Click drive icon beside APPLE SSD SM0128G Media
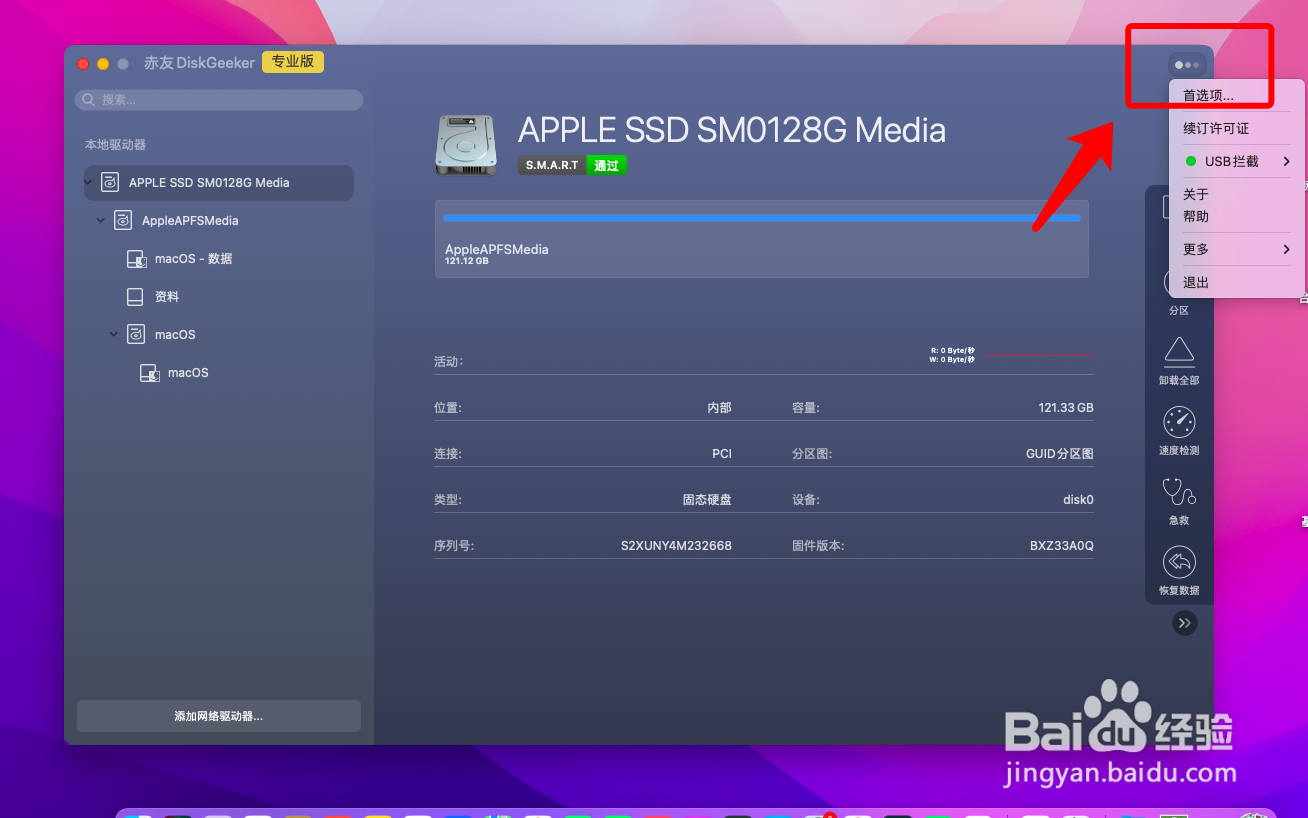Viewport: 1308px width, 818px height. (x=111, y=183)
